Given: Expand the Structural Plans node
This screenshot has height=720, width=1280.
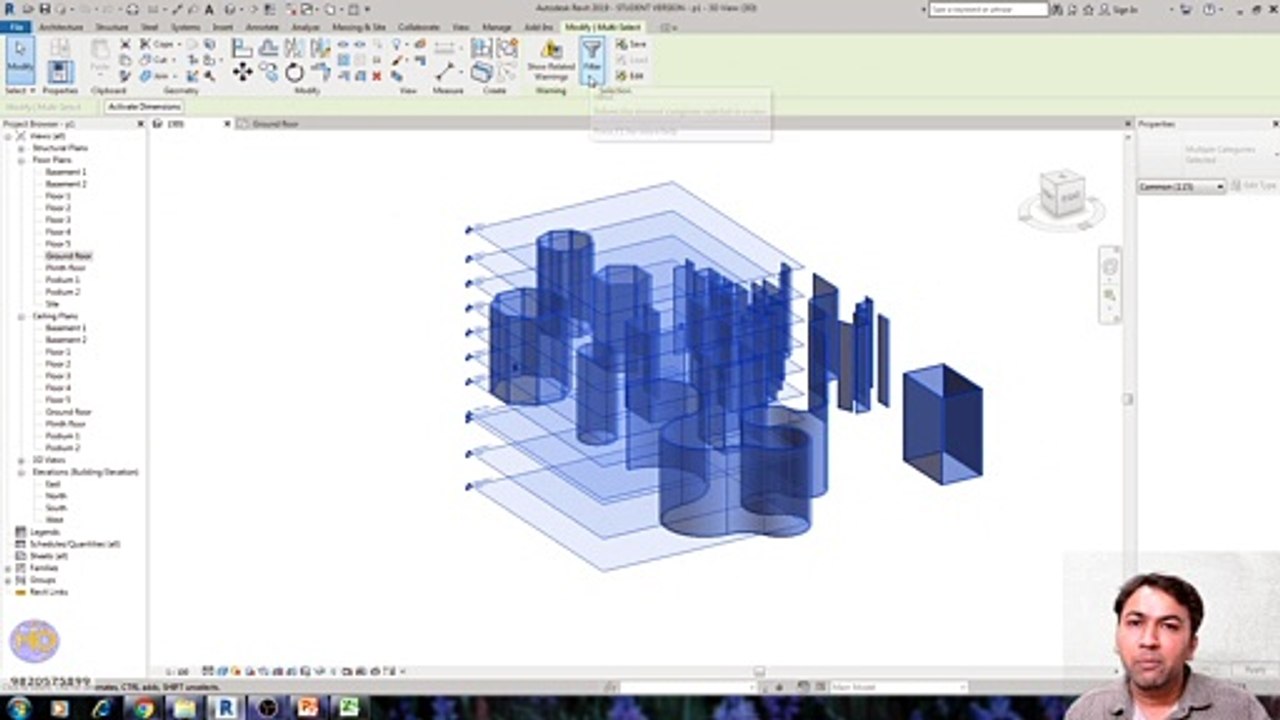Looking at the screenshot, I should point(21,148).
